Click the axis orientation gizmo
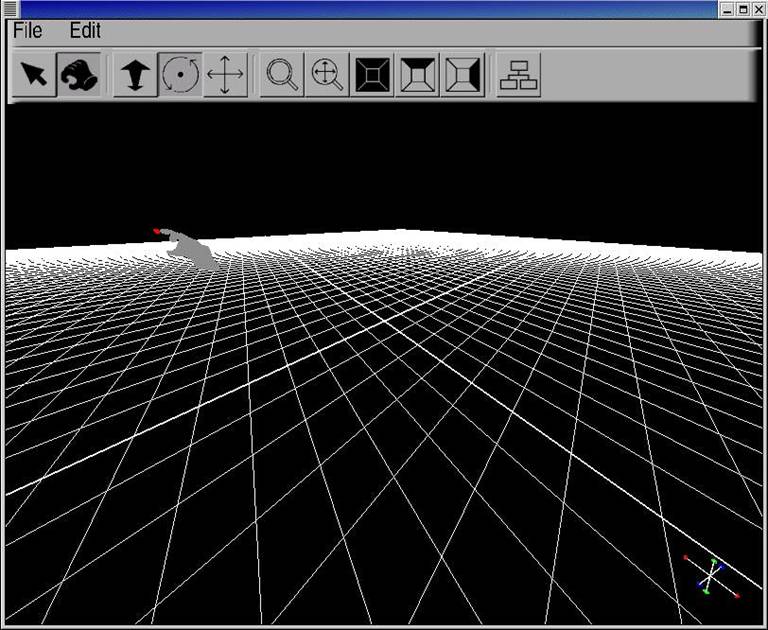 tap(712, 576)
